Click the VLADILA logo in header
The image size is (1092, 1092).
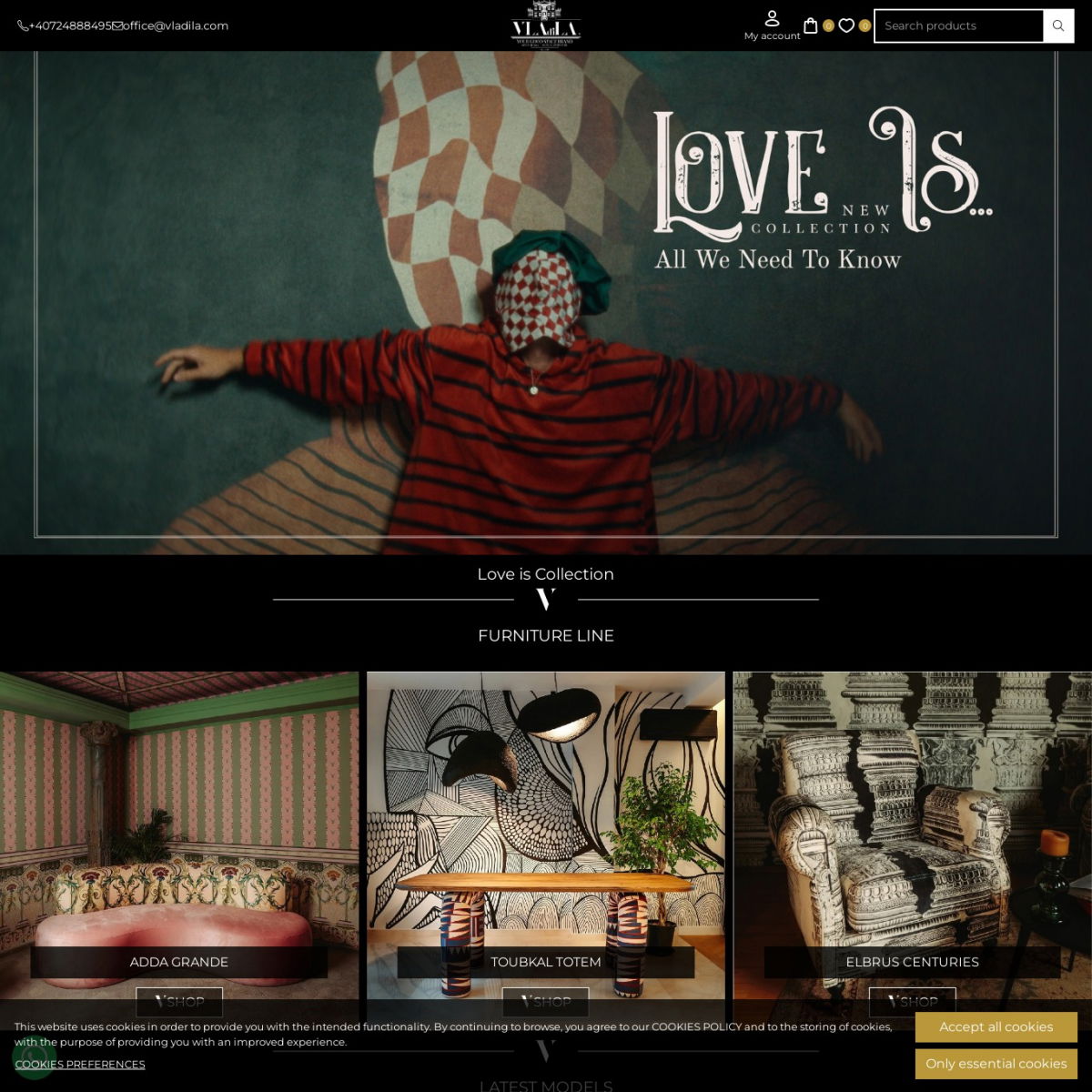pyautogui.click(x=546, y=25)
